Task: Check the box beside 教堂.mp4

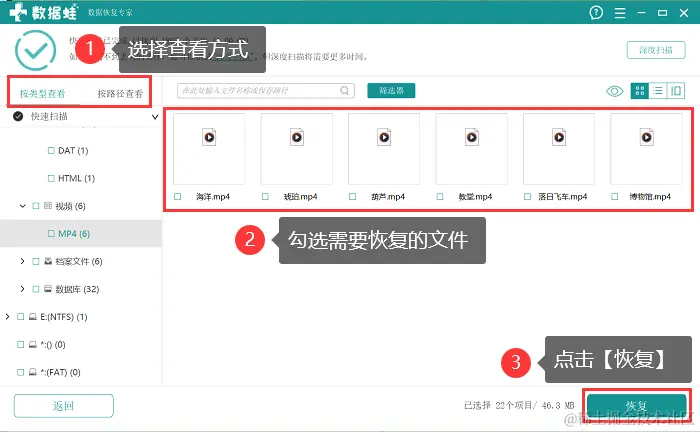Action: (440, 196)
